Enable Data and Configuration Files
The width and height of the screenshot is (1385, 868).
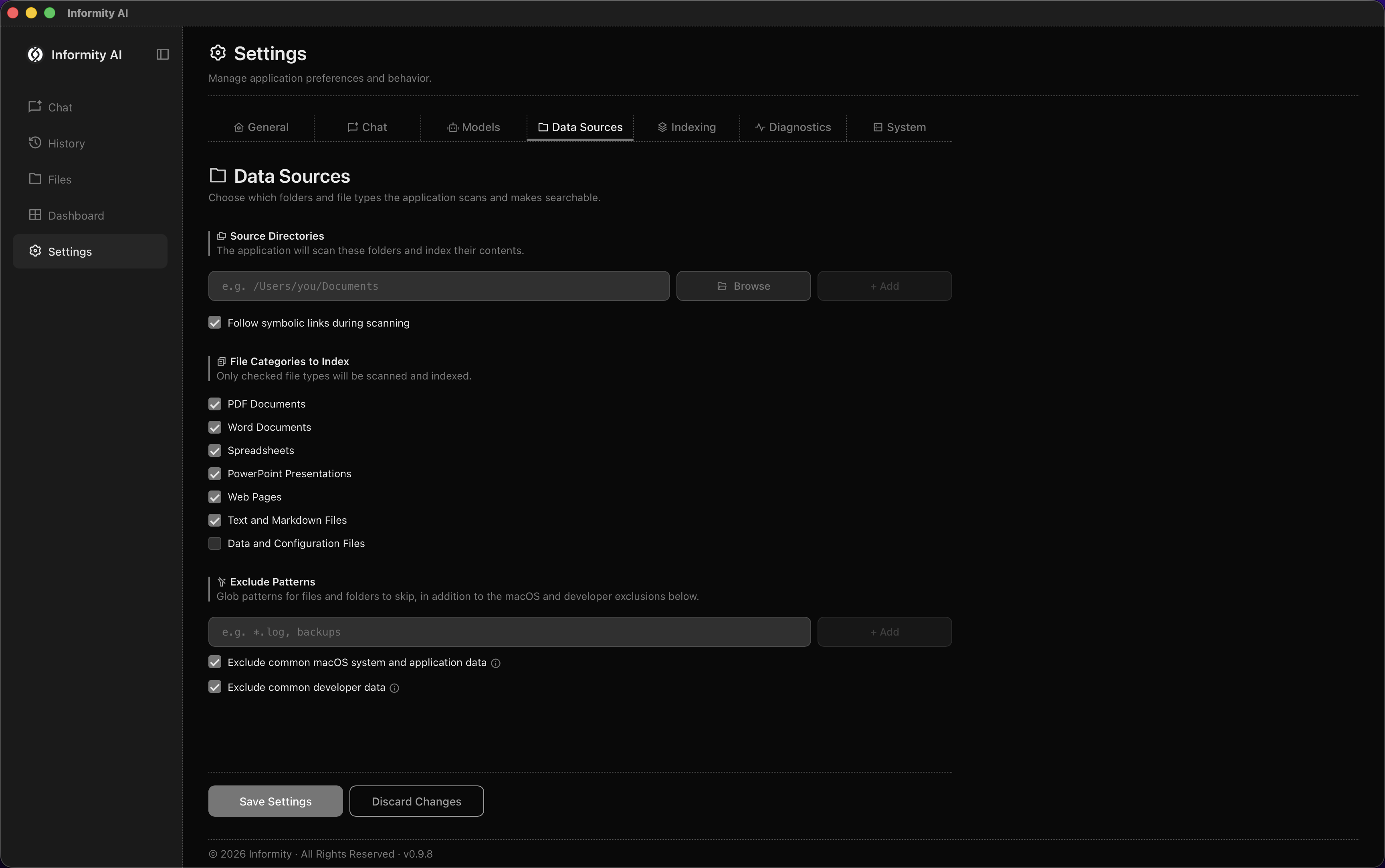click(x=215, y=544)
